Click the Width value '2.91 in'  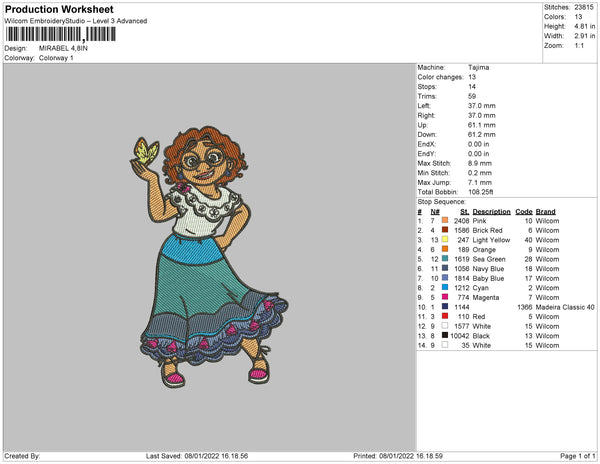click(584, 36)
